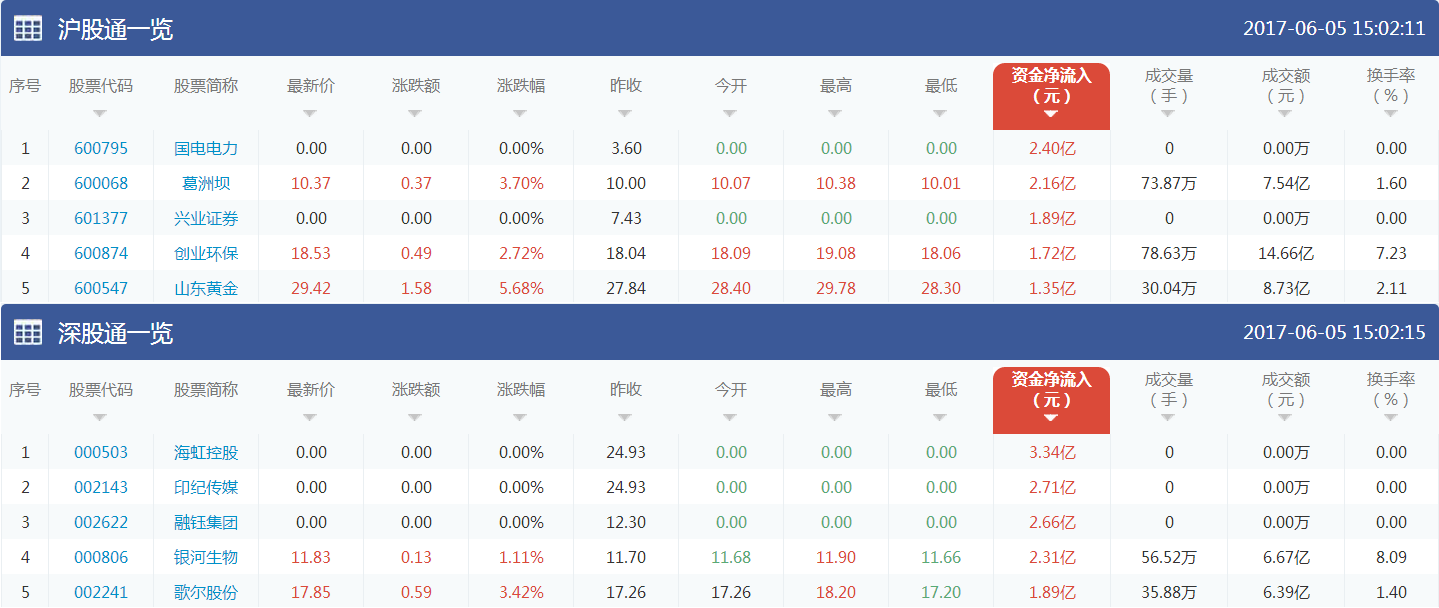Open 融钰集团 stock name link
1439x608 pixels.
click(206, 522)
